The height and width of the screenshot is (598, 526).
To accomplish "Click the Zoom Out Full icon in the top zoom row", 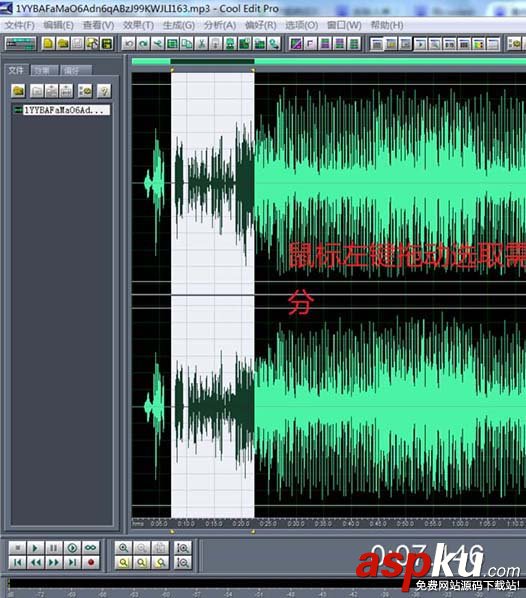I will [160, 548].
